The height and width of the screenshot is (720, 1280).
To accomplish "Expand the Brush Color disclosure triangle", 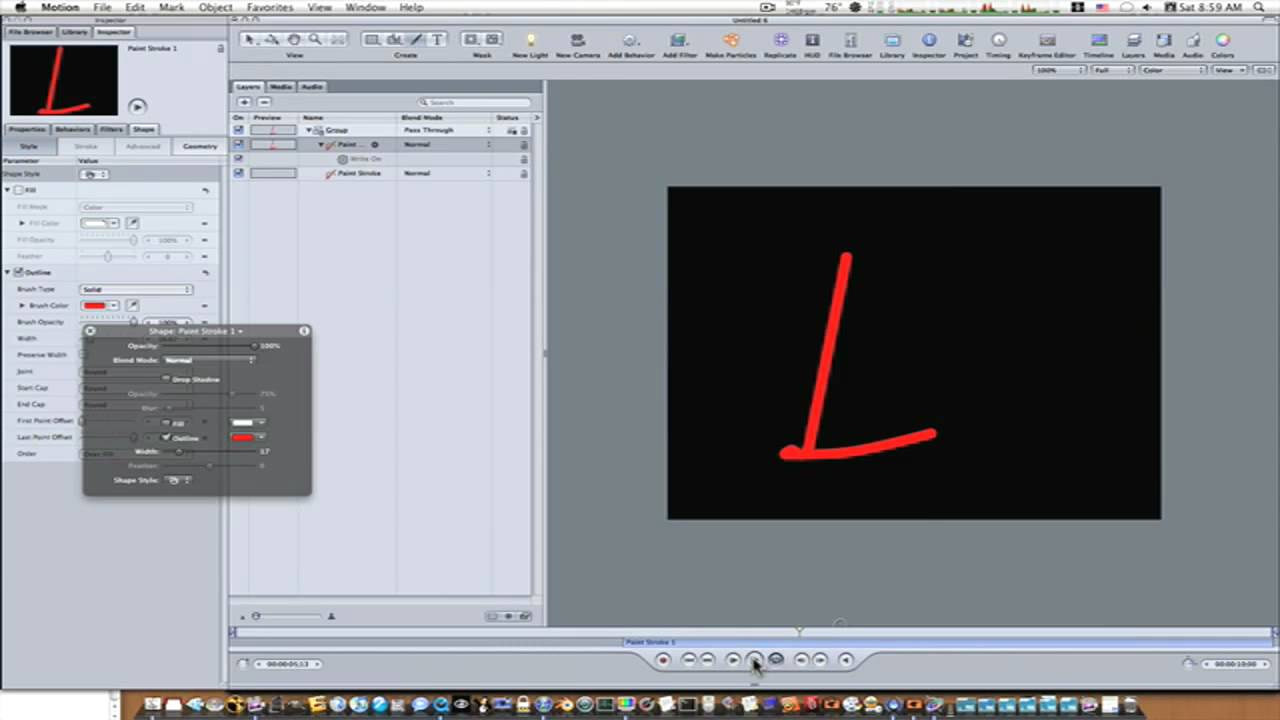I will tap(23, 306).
